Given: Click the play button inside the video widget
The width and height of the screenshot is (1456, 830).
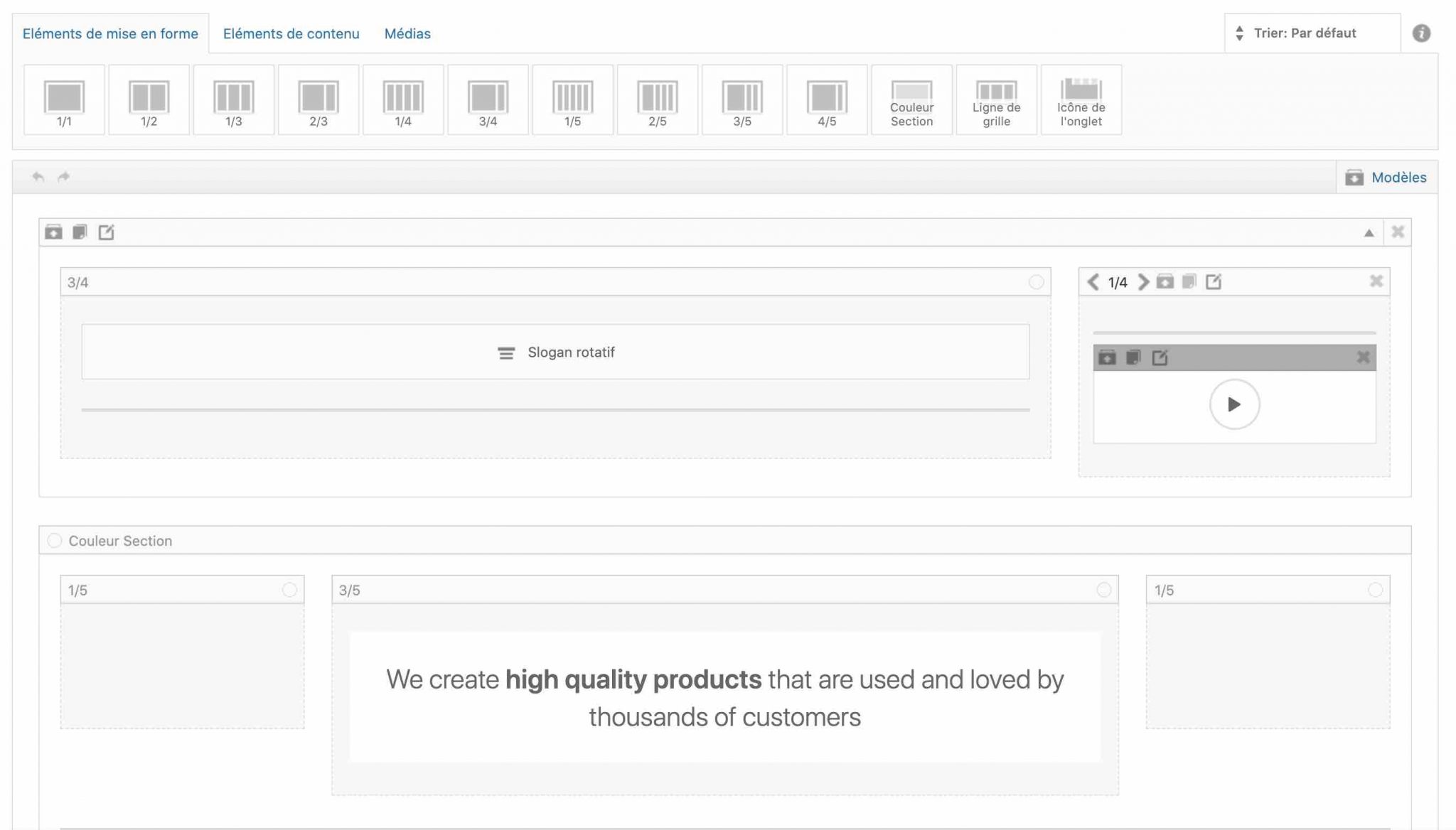Looking at the screenshot, I should point(1234,404).
